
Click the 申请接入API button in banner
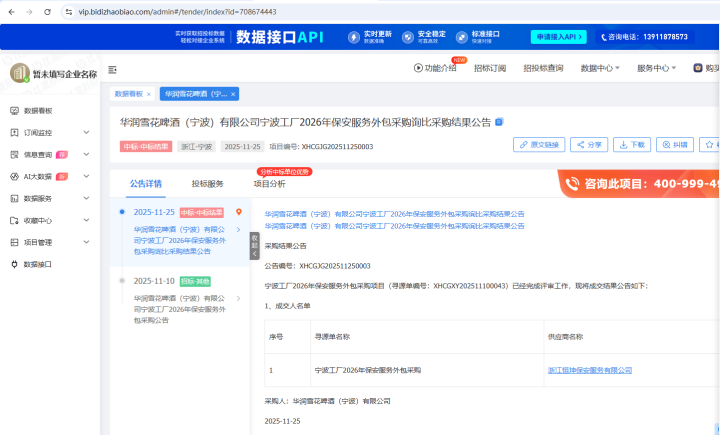point(558,37)
